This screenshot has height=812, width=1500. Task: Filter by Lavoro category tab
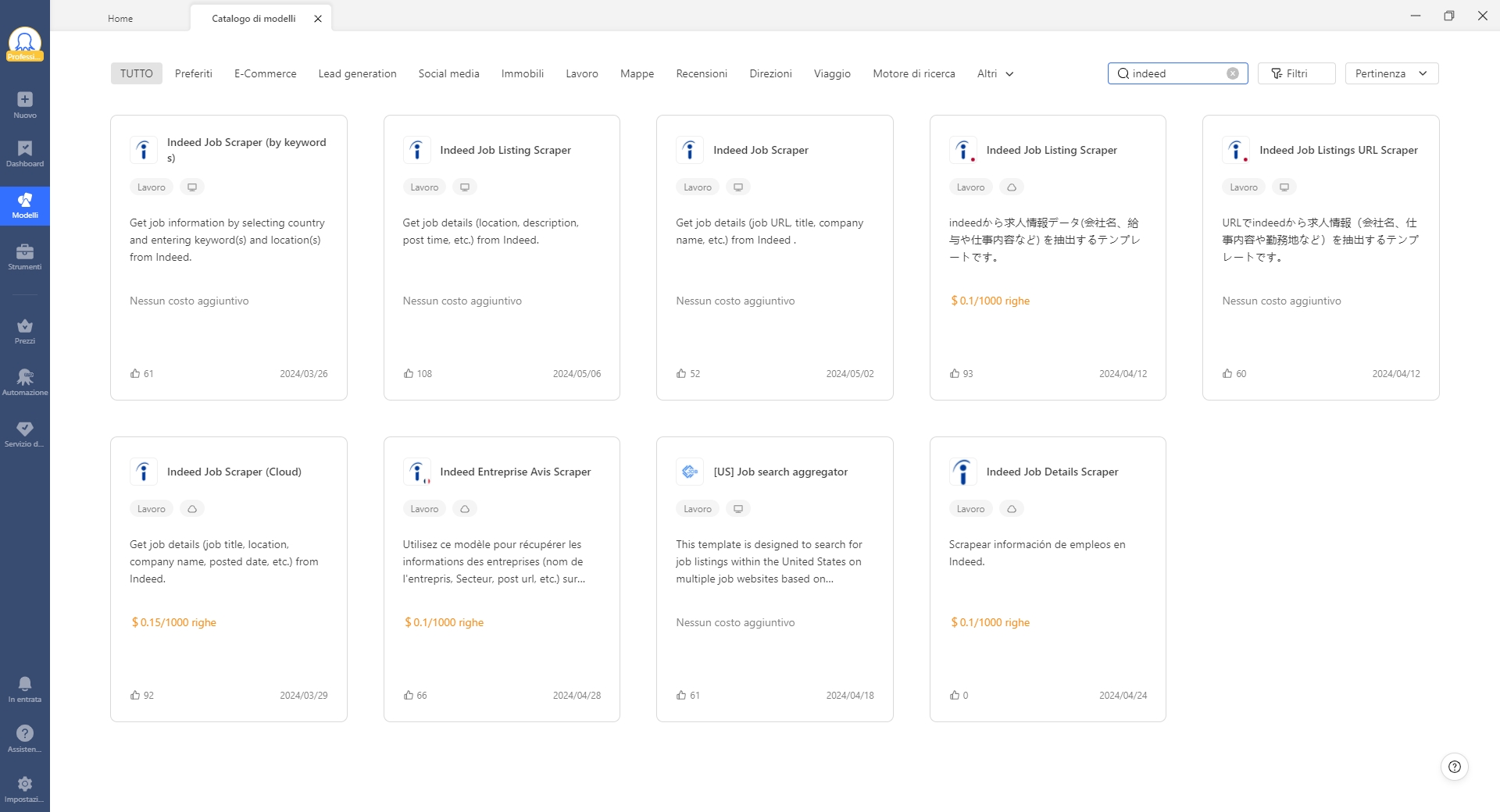tap(582, 73)
